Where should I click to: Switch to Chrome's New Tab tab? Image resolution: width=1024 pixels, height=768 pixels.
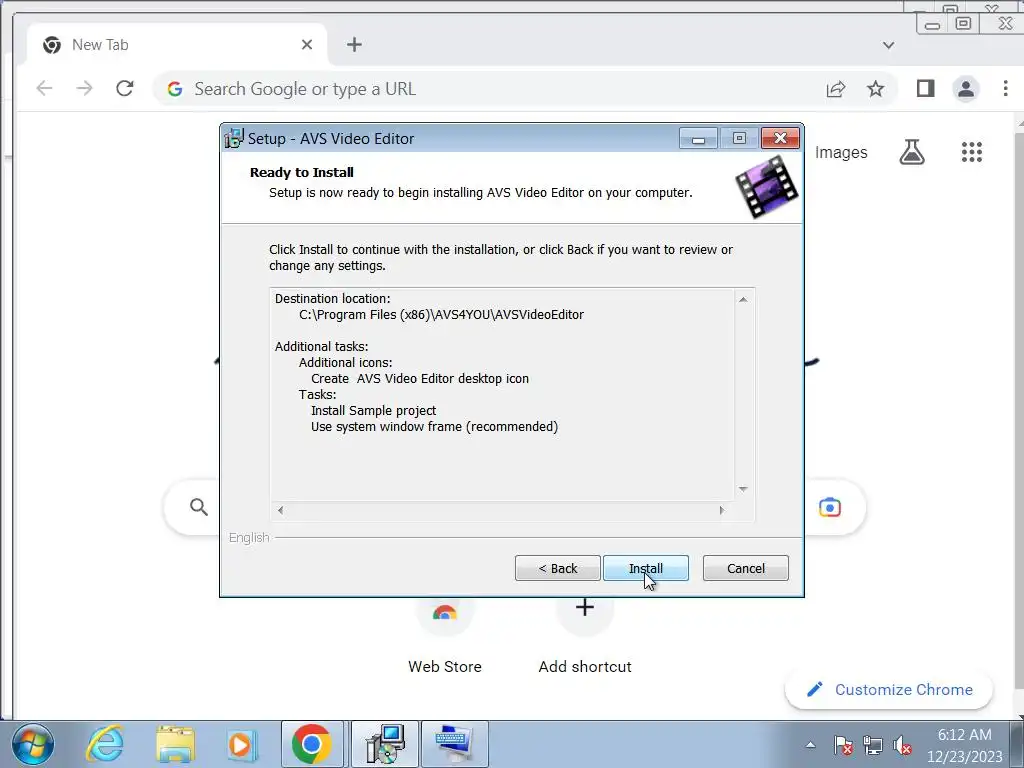point(176,44)
